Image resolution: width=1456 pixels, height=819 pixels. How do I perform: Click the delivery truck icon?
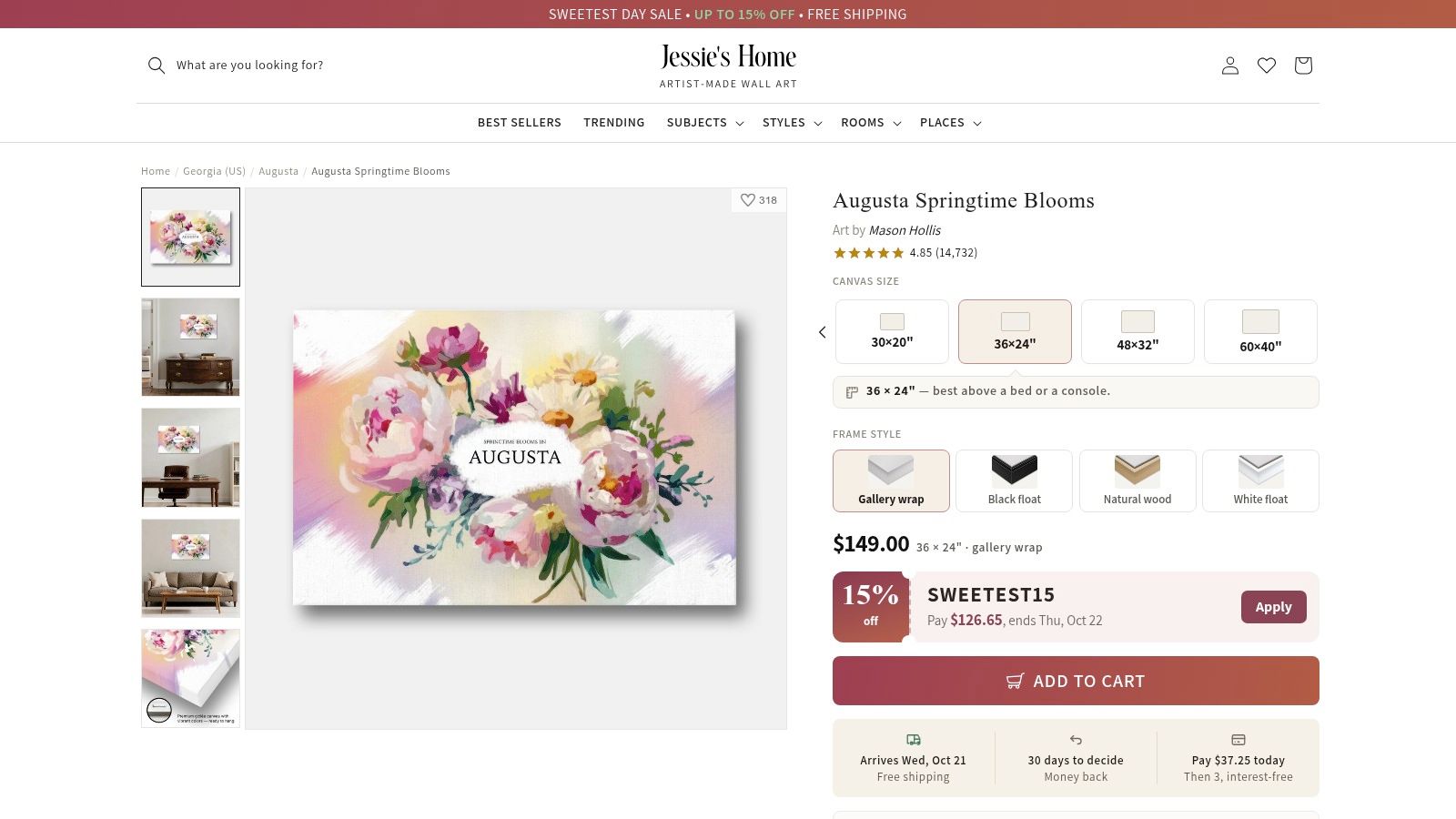(914, 740)
